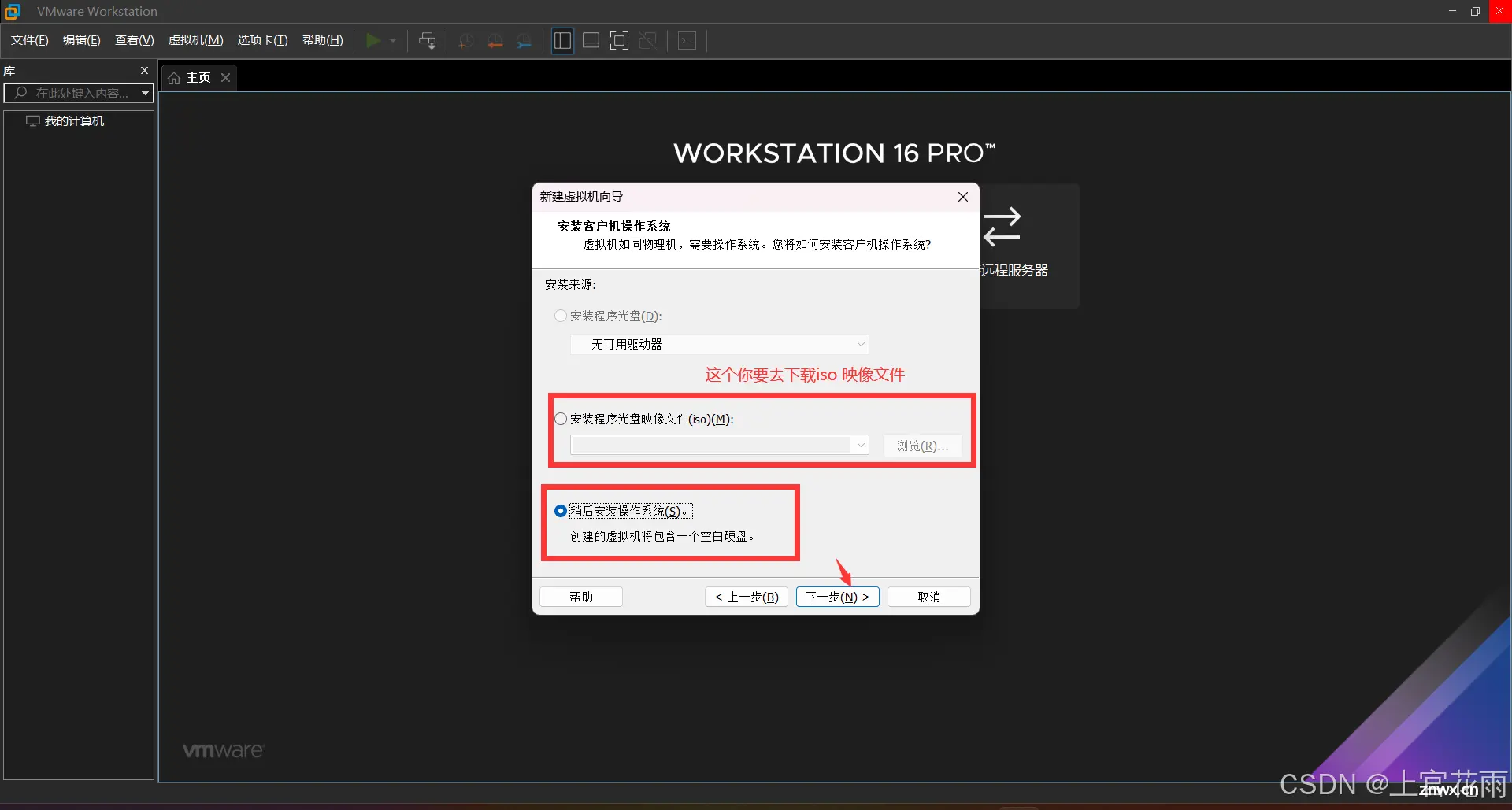The image size is (1512, 810).
Task: Open the 选项卡(T) menu
Action: pyautogui.click(x=263, y=40)
